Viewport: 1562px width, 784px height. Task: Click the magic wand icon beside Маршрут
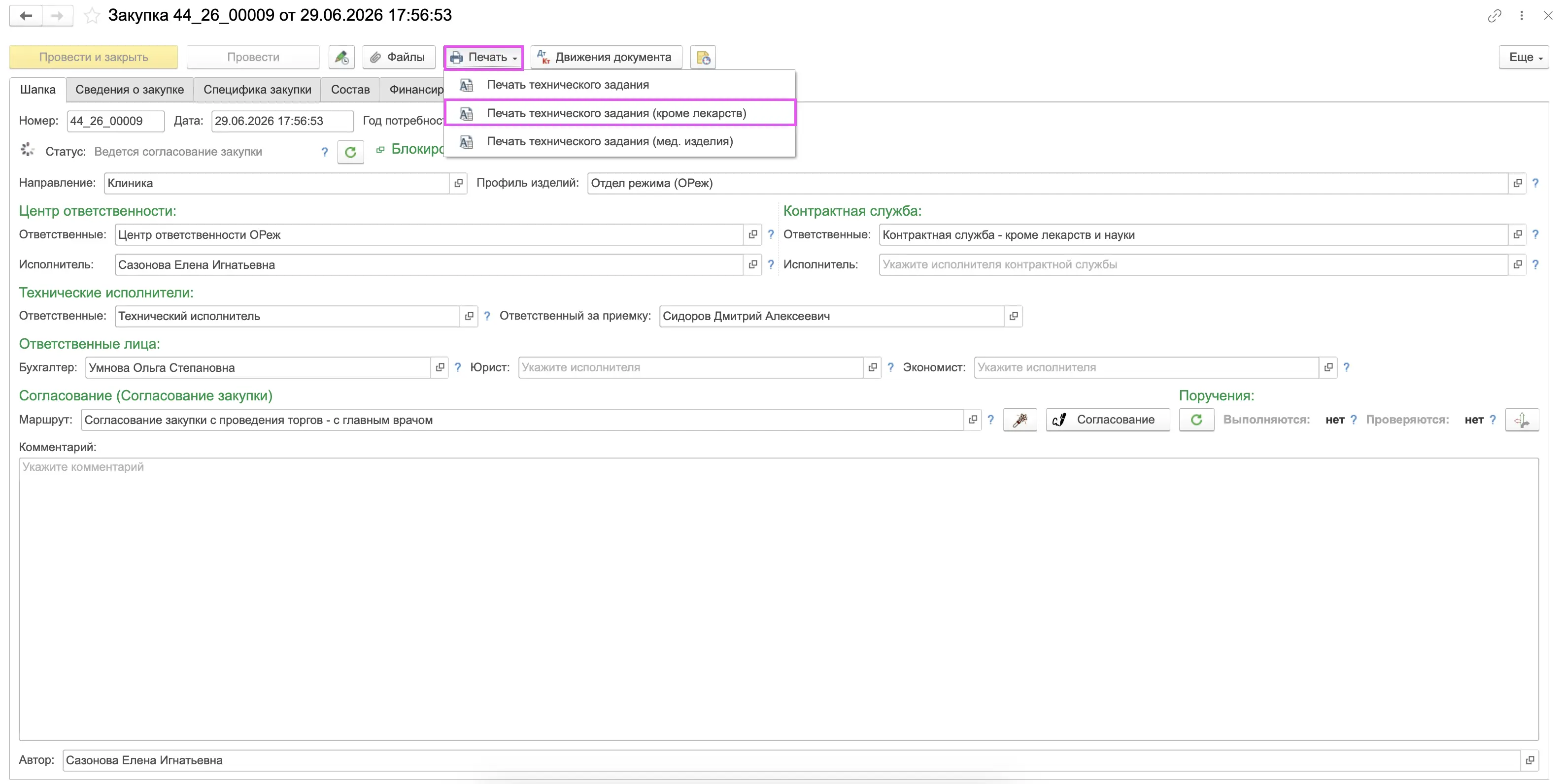tap(1020, 420)
